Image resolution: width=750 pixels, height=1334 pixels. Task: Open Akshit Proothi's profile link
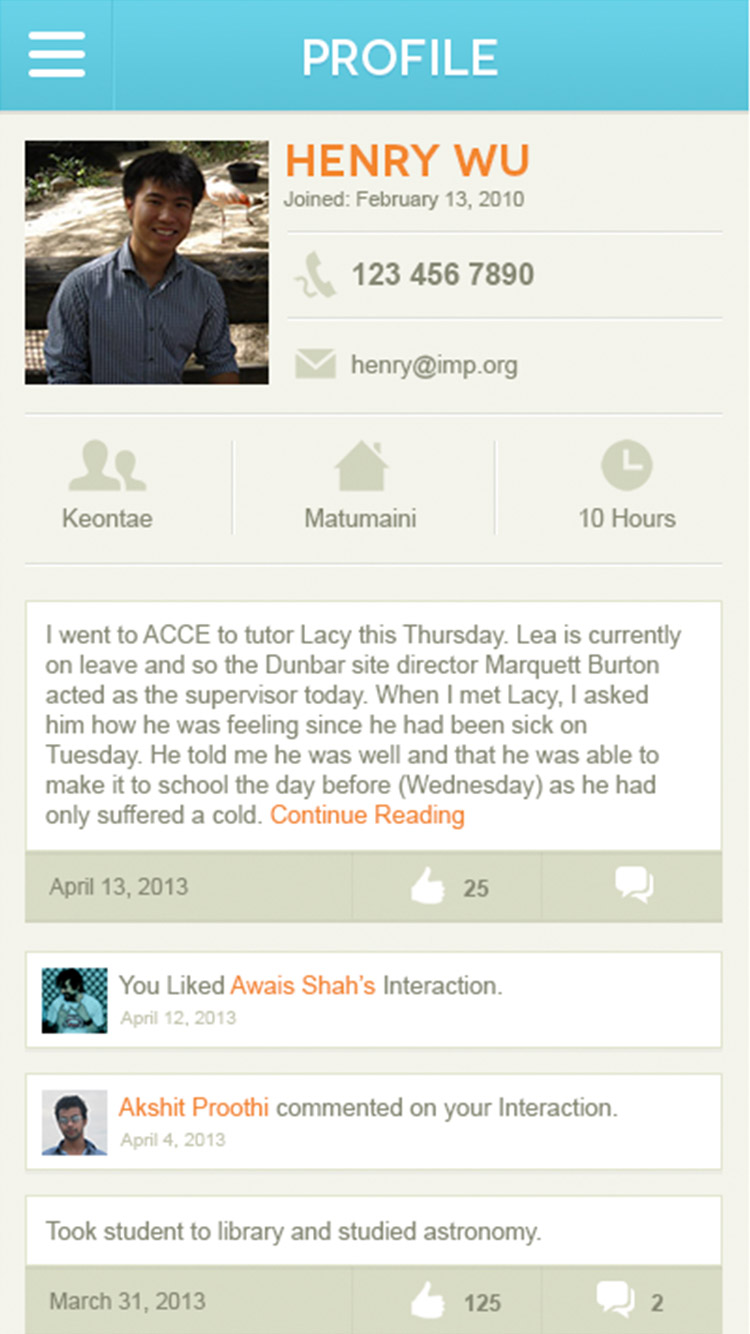194,1108
